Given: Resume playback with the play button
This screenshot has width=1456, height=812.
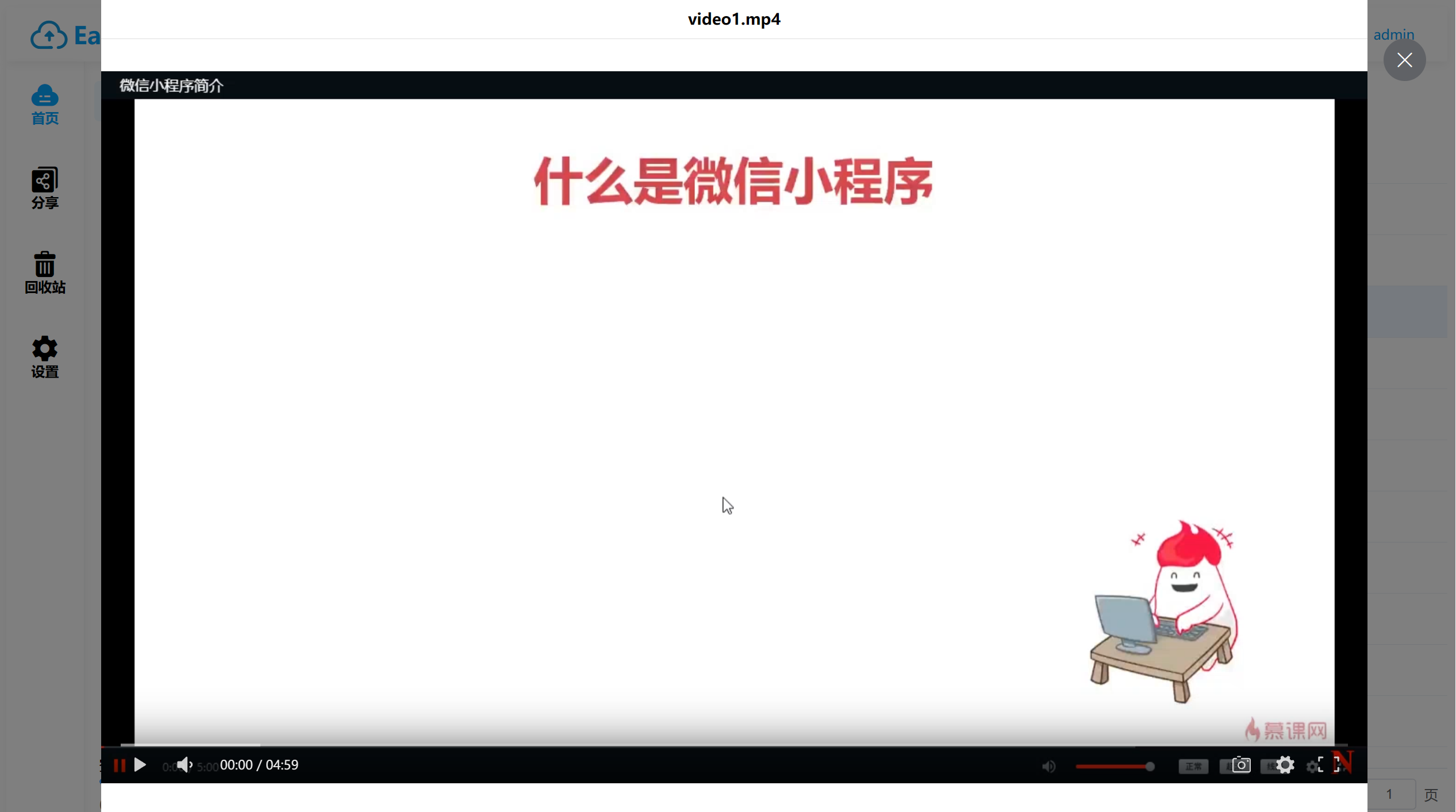Looking at the screenshot, I should (140, 765).
